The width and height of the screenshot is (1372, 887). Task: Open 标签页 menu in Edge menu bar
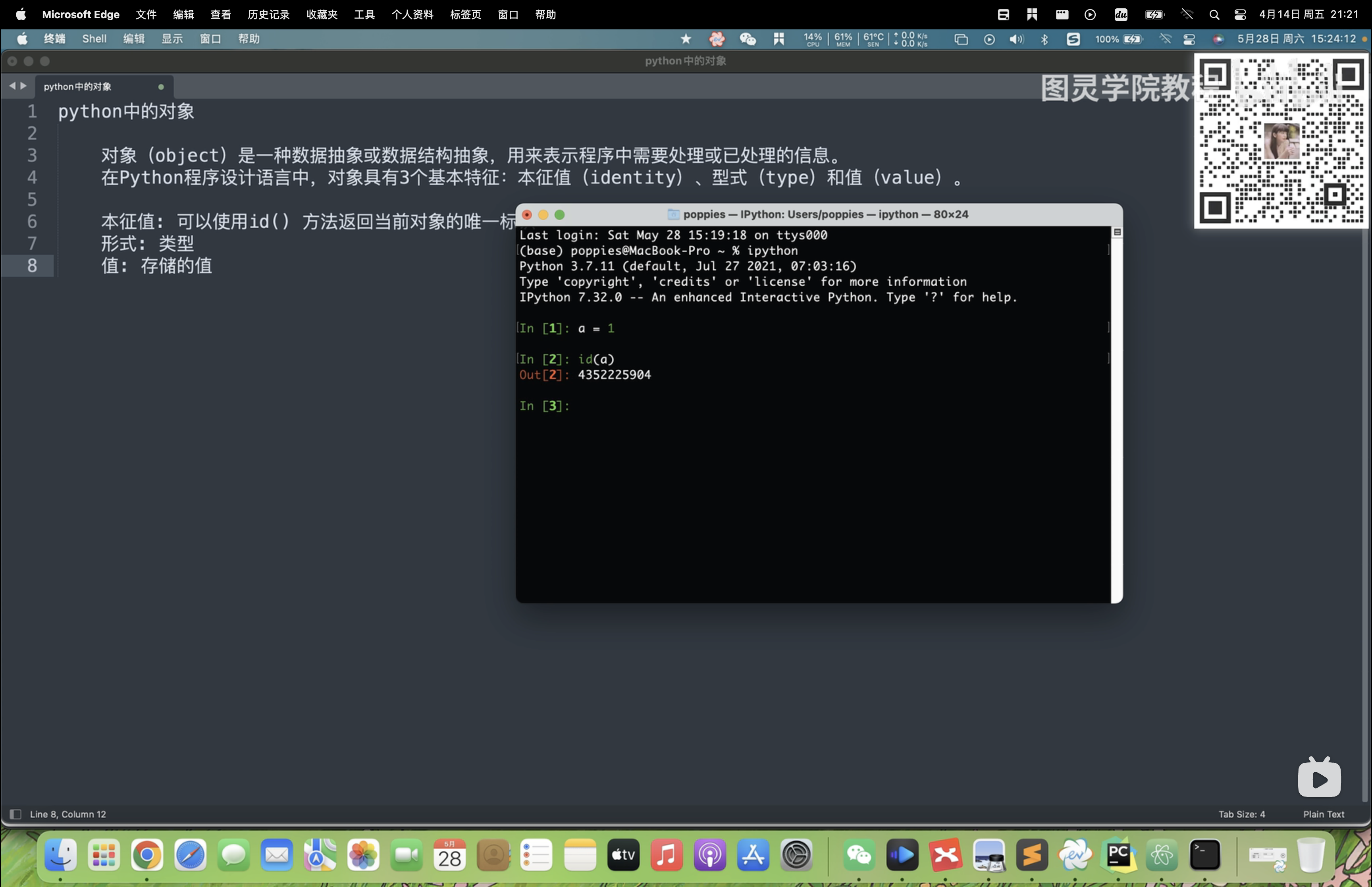pyautogui.click(x=465, y=14)
